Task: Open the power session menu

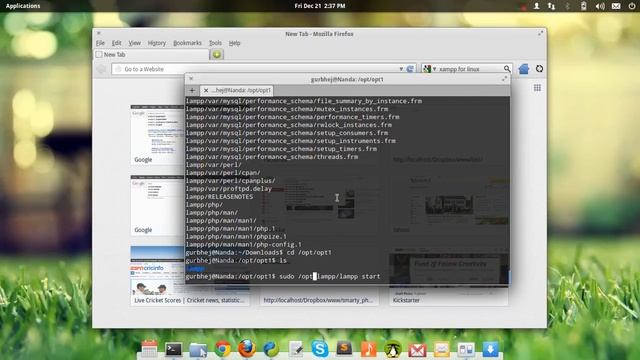Action: 631,6
